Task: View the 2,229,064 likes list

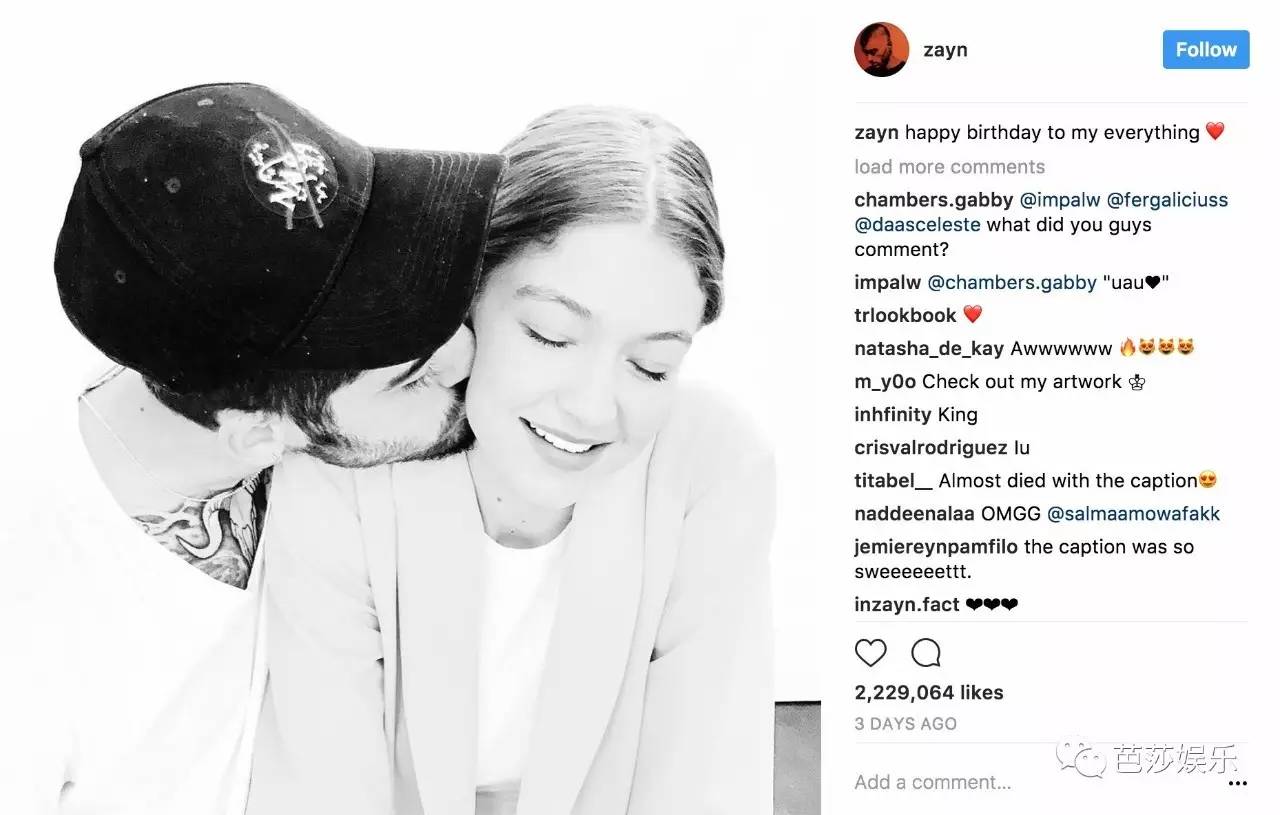Action: pyautogui.click(x=929, y=692)
